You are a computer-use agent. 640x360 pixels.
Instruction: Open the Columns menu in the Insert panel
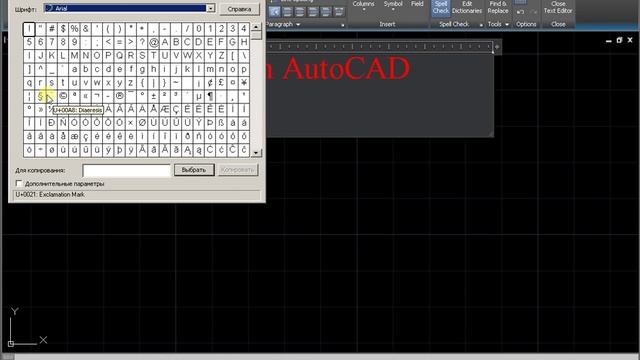[x=363, y=5]
